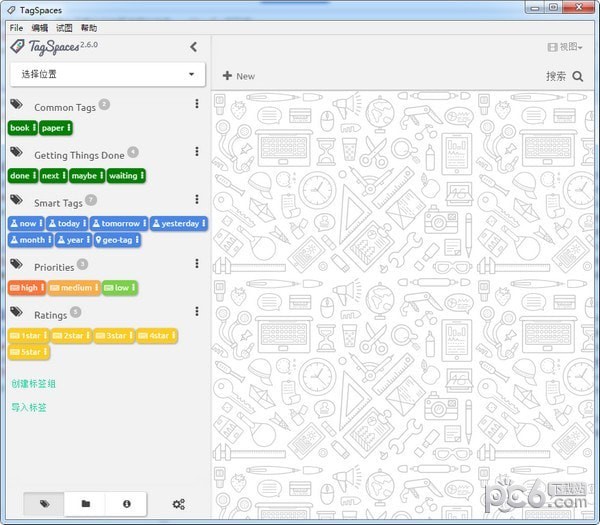Screen dimensions: 600x525
Task: Open Smart Tags three-dot menu
Action: [197, 200]
